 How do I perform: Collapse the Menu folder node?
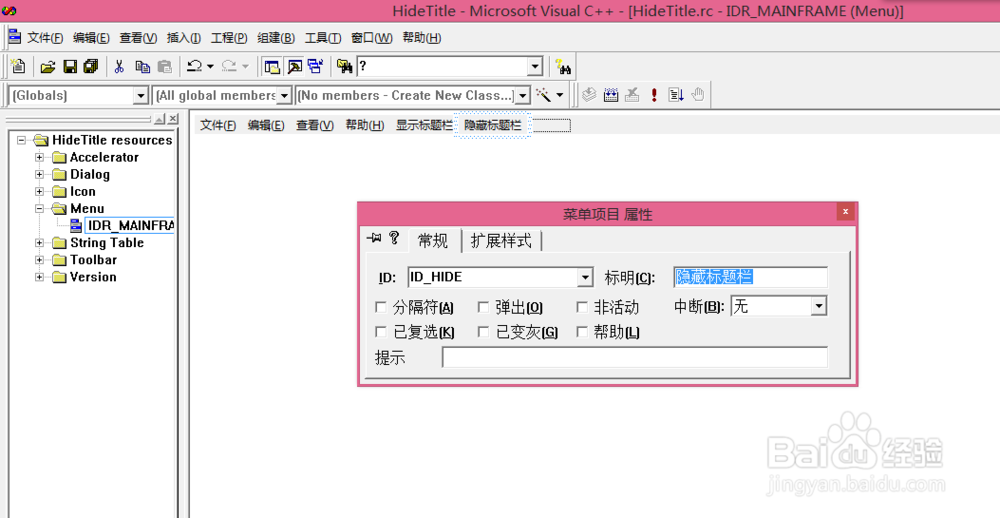pyautogui.click(x=40, y=209)
